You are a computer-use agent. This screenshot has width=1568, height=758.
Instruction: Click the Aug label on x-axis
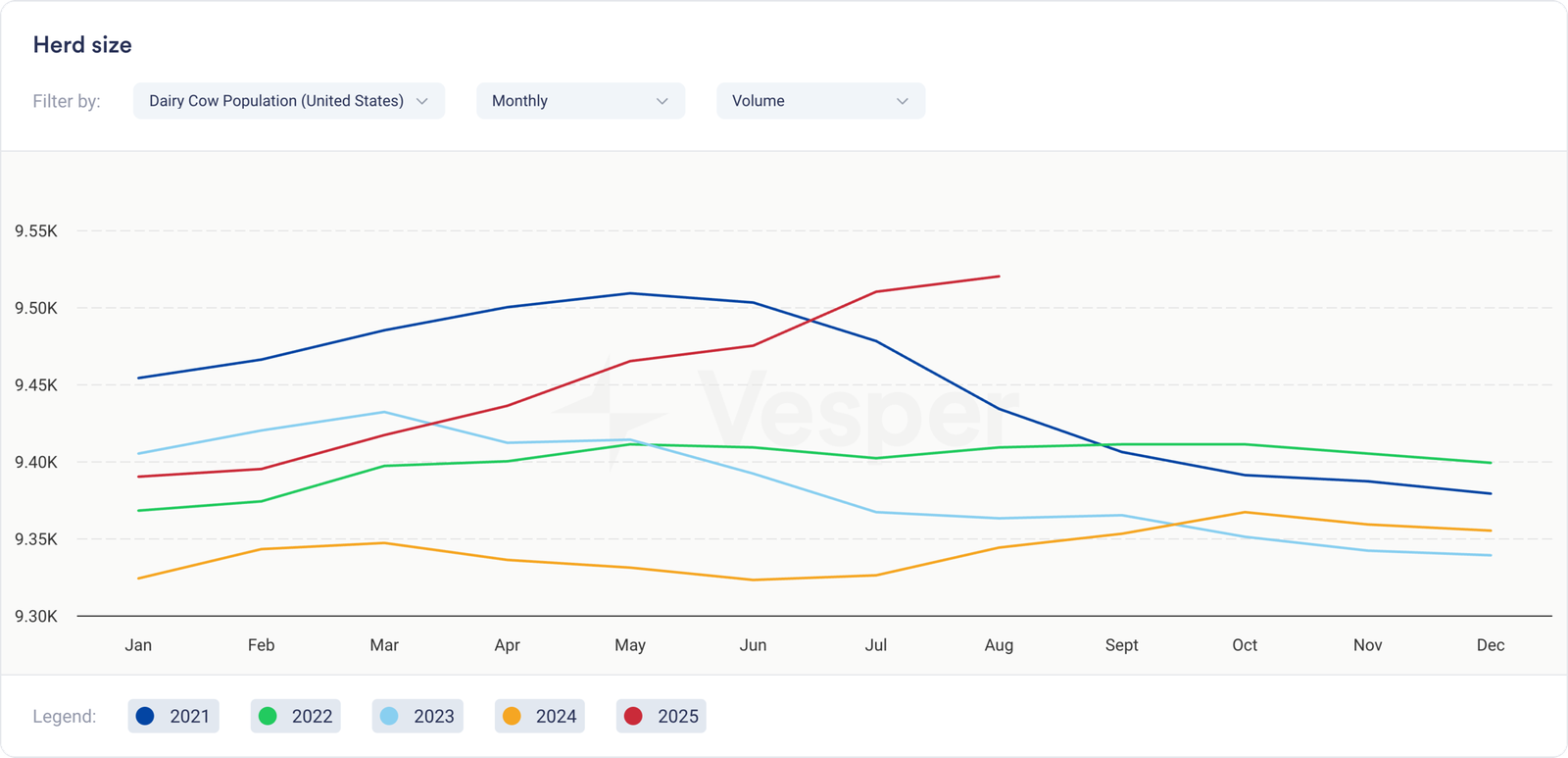point(999,644)
